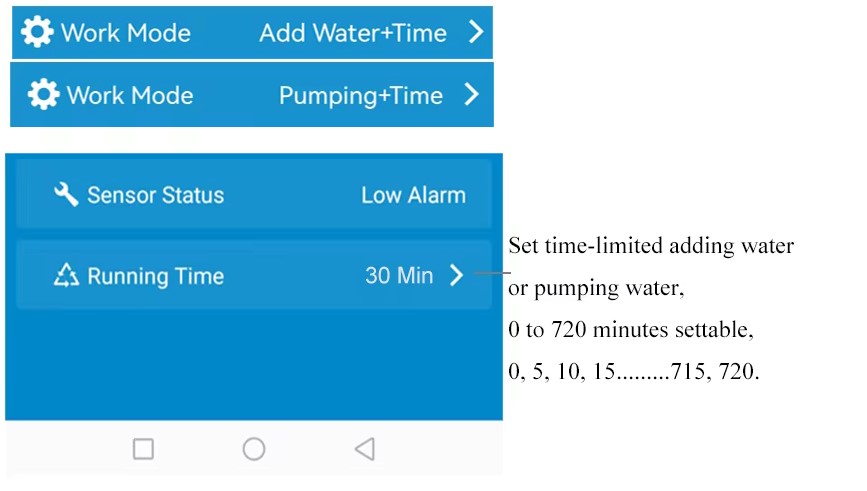Open the second Work Mode label

pos(130,95)
